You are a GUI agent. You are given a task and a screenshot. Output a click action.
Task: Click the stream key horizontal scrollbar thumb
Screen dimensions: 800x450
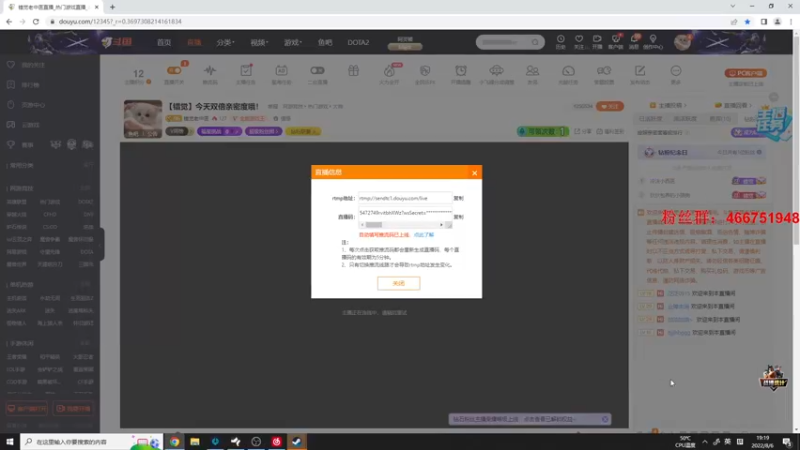[x=374, y=225]
